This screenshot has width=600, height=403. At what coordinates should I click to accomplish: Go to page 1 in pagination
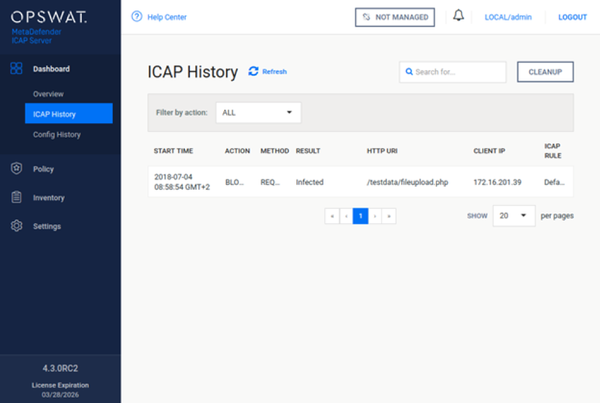(x=360, y=215)
